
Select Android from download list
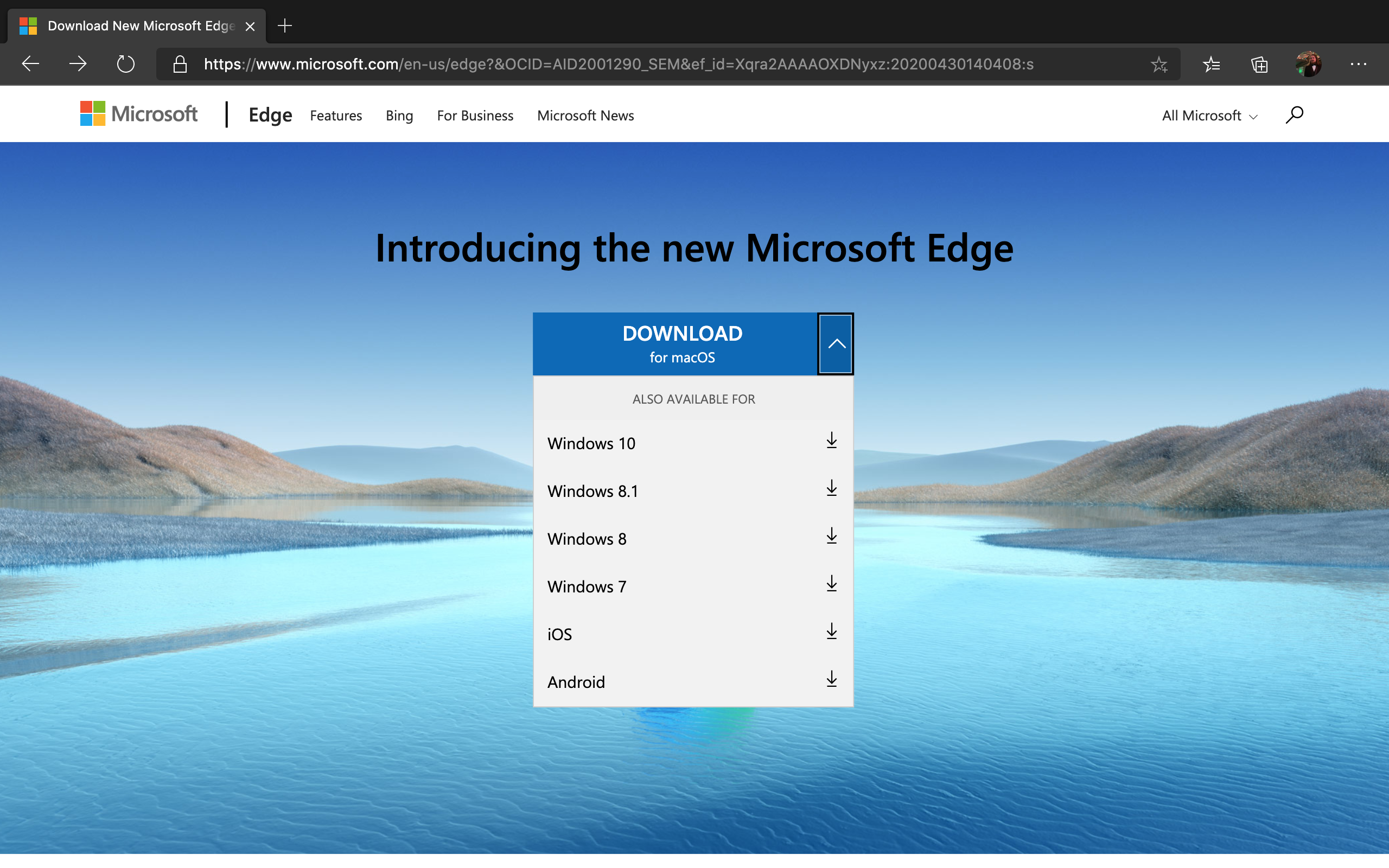(693, 682)
